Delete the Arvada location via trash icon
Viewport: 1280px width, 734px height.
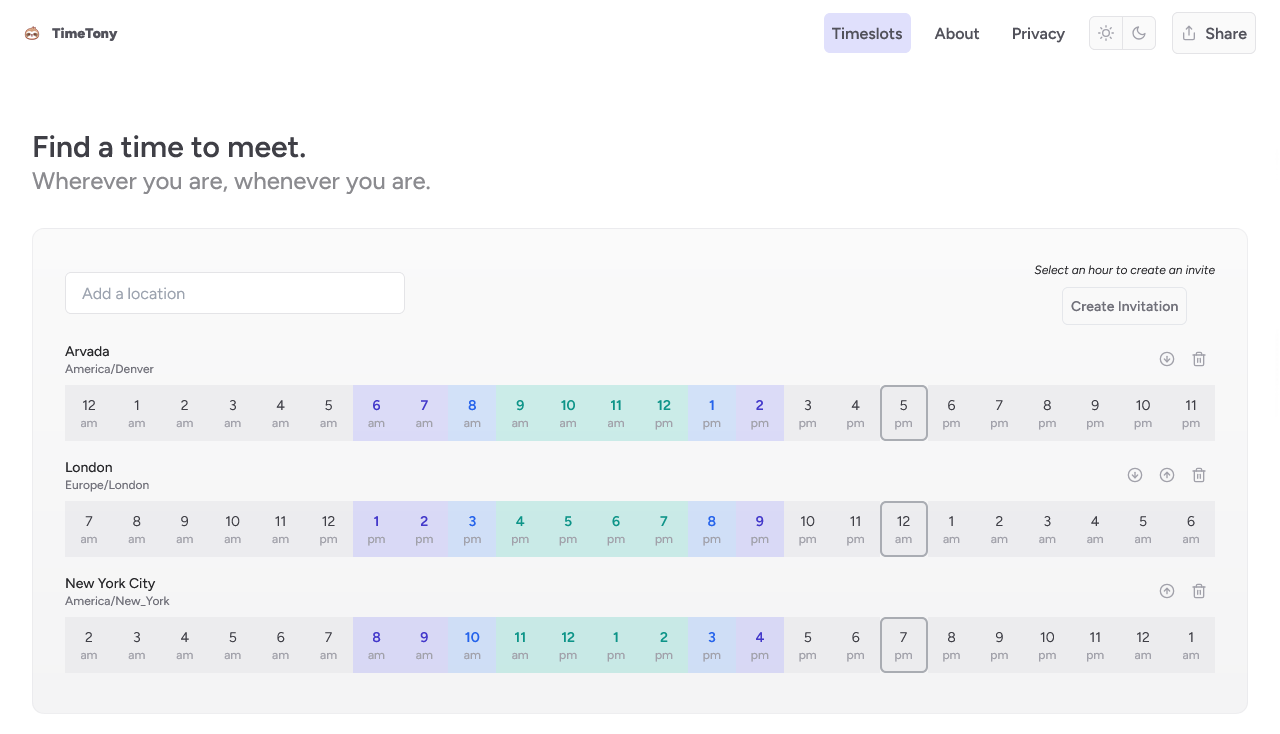[1199, 358]
